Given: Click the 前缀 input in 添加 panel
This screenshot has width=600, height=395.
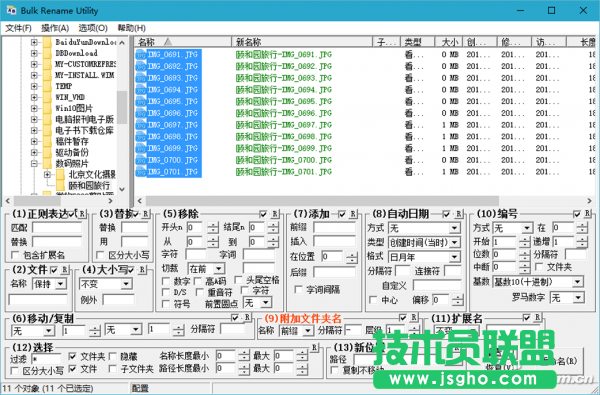Looking at the screenshot, I should (x=335, y=227).
